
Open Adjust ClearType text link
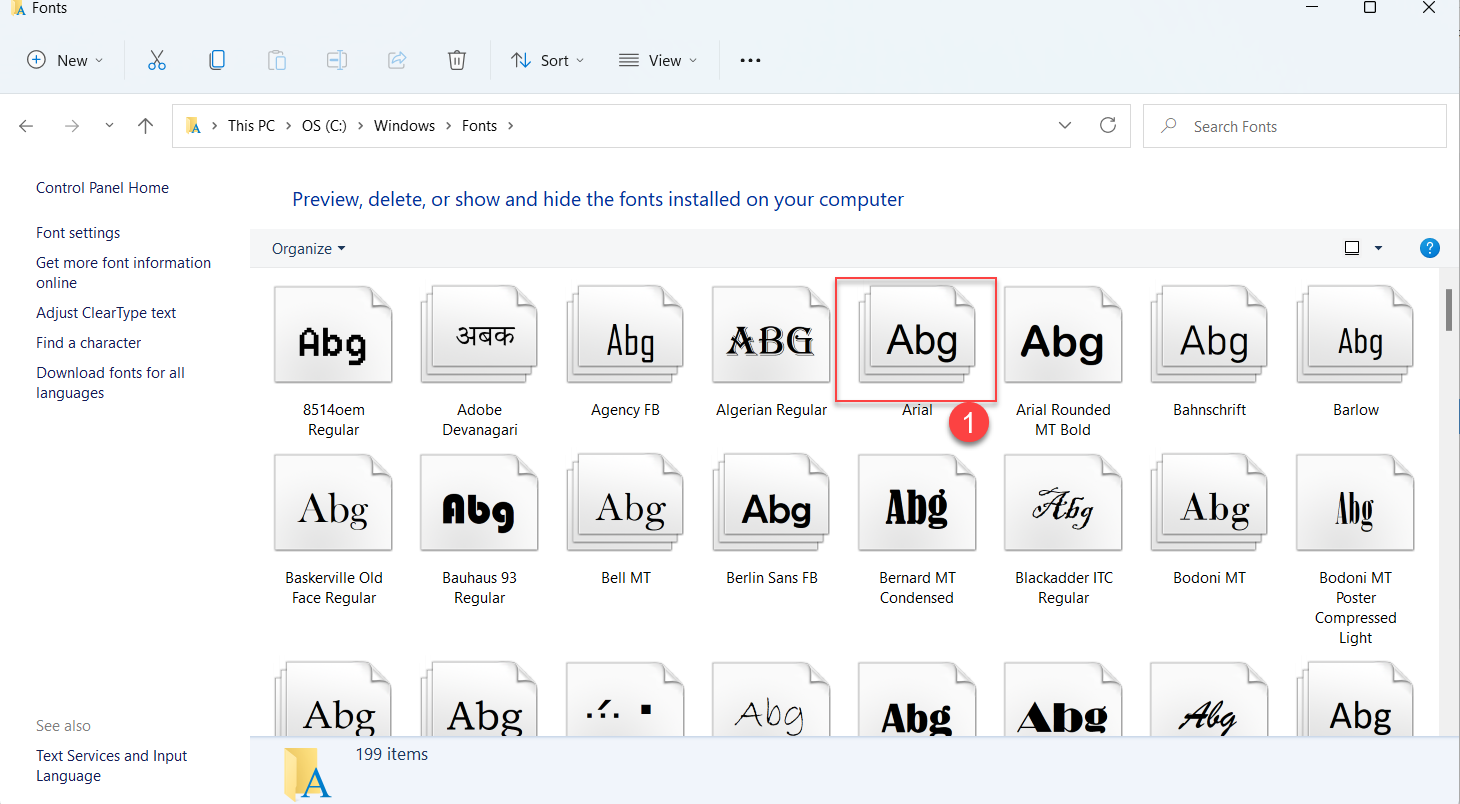pyautogui.click(x=106, y=313)
